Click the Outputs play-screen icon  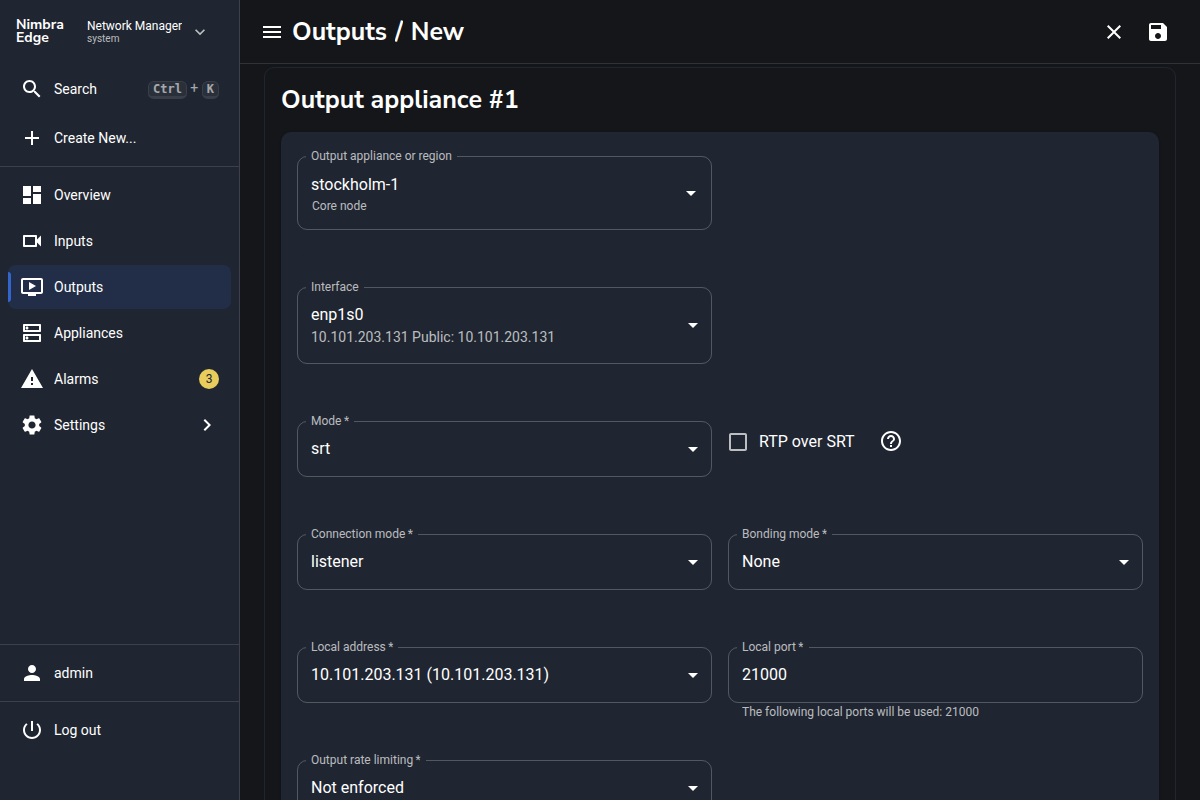click(x=32, y=287)
